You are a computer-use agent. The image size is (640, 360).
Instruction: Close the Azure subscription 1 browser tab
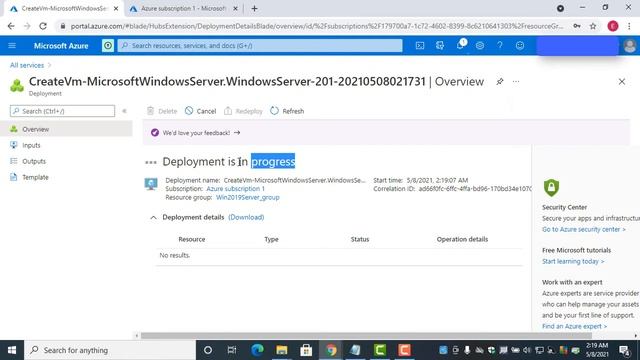click(x=235, y=8)
